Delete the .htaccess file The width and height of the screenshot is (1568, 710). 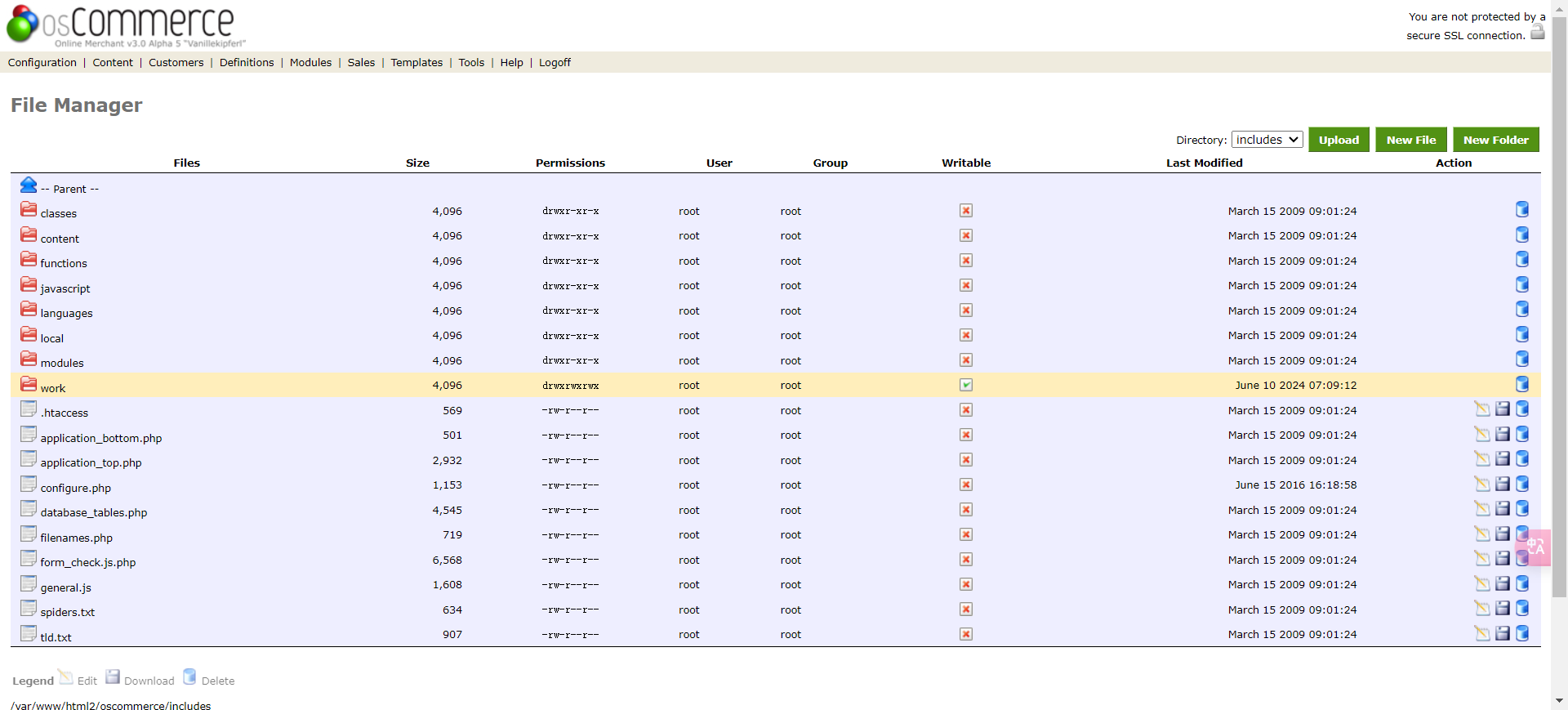pyautogui.click(x=1522, y=409)
